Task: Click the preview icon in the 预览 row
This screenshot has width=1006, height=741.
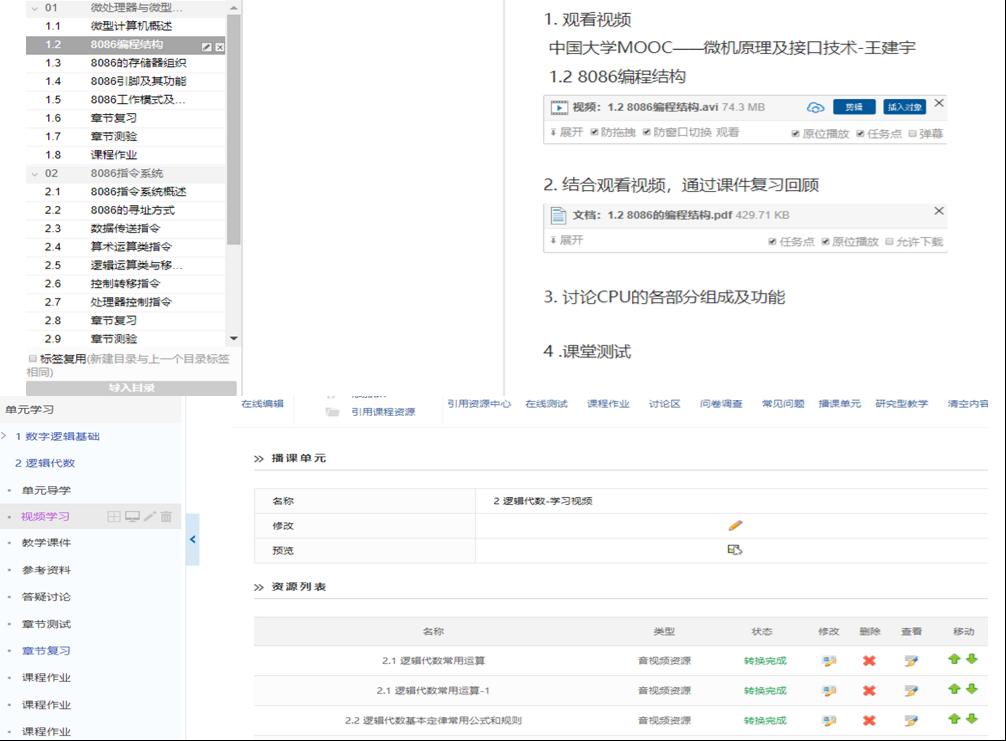Action: pos(735,550)
